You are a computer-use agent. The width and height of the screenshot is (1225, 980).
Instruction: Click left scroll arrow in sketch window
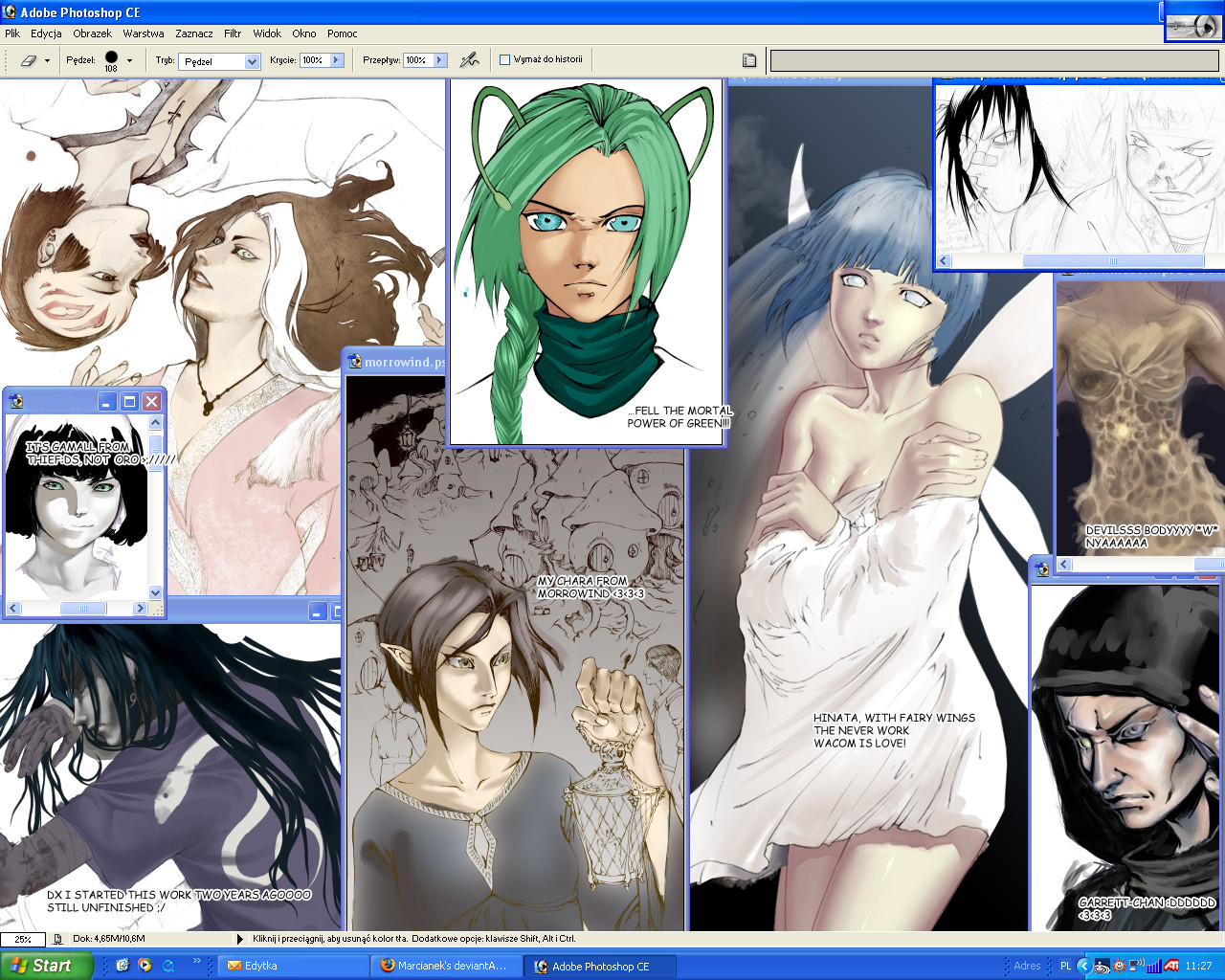tap(944, 260)
